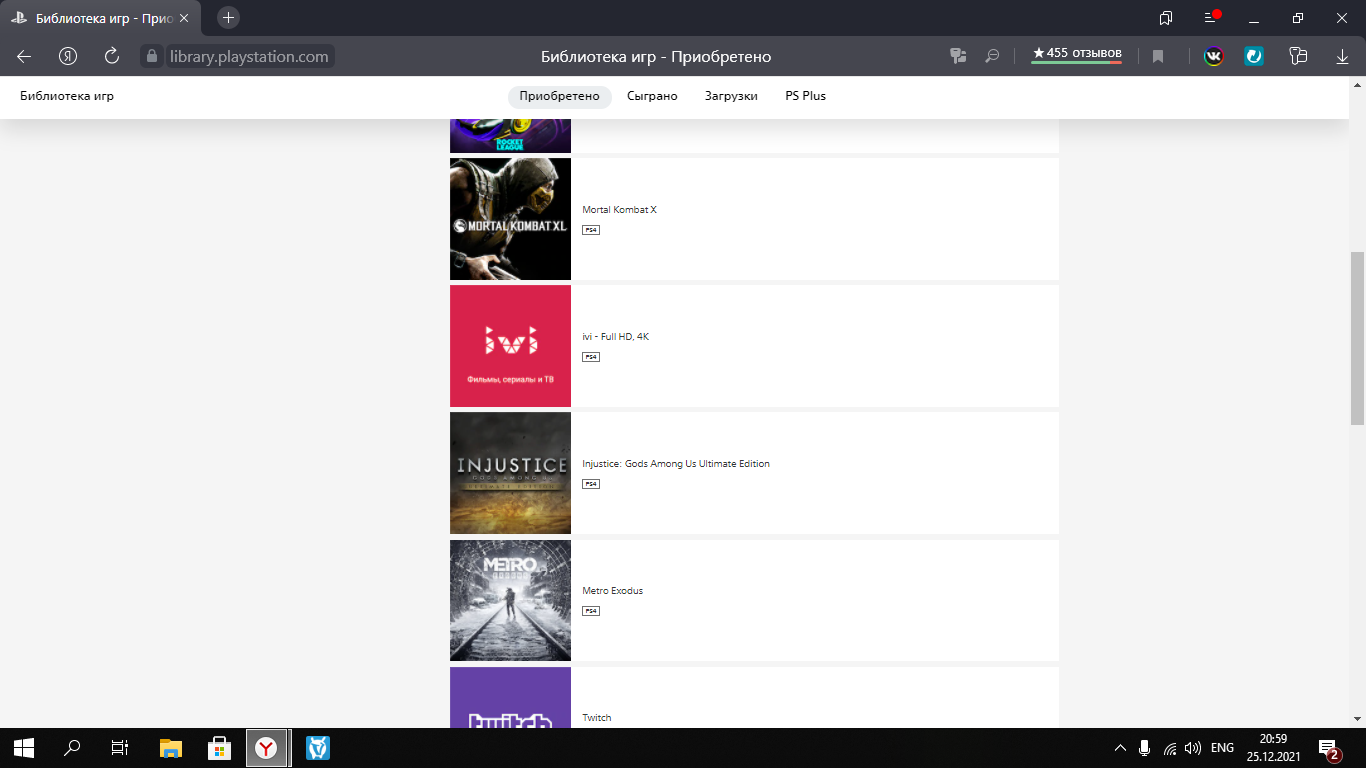Viewport: 1366px width, 768px height.
Task: Open the new tab plus button
Action: click(x=228, y=18)
